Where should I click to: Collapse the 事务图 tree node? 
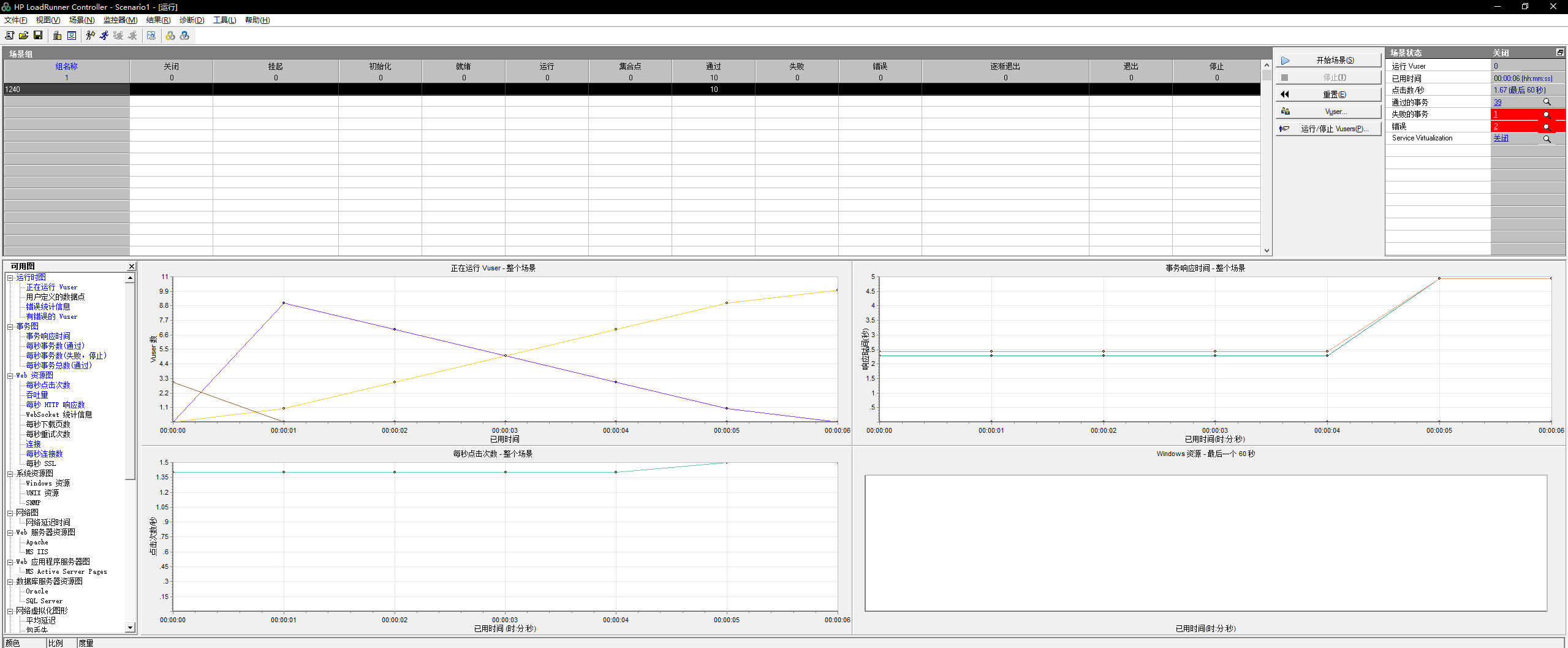tap(10, 327)
